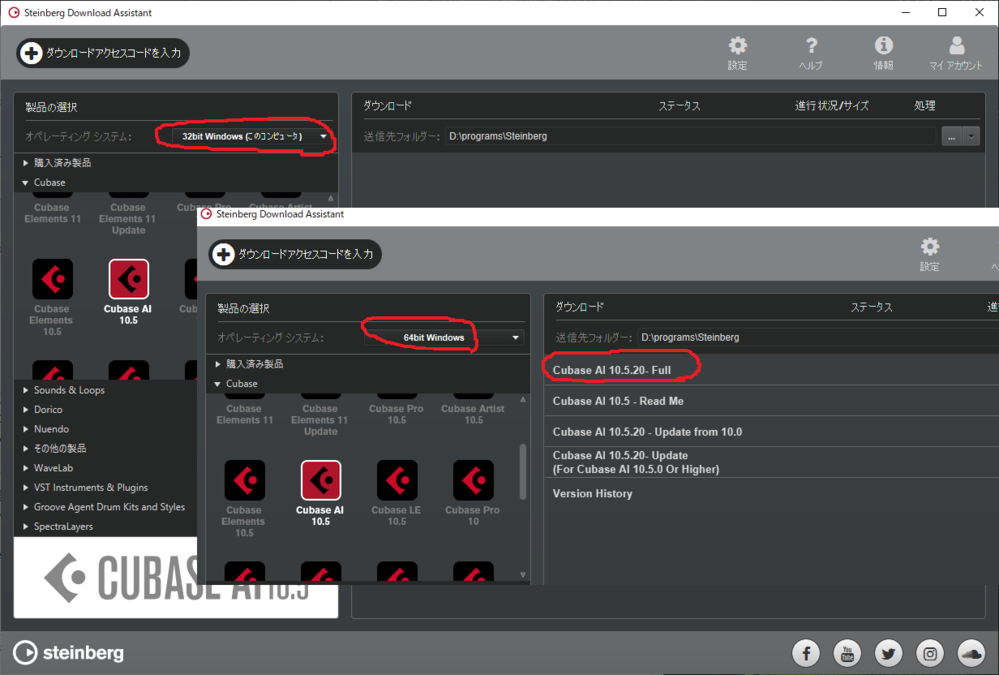Image resolution: width=999 pixels, height=675 pixels.
Task: Select Cubase Pro 10 product icon
Action: pos(473,481)
